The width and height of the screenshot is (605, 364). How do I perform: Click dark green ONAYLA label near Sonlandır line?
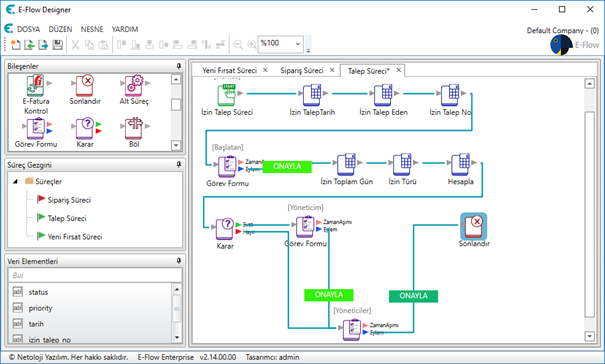[x=413, y=296]
